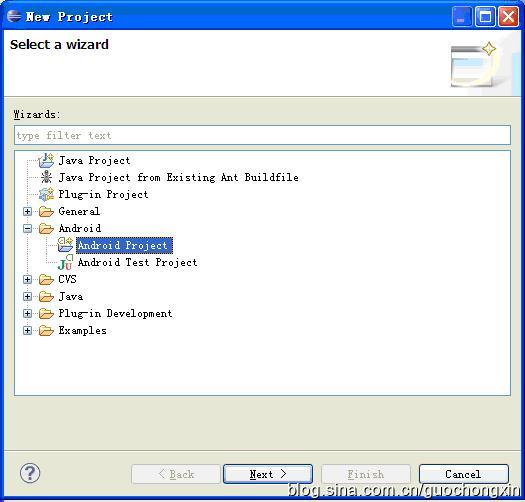
Task: Click the CVS folder icon
Action: pyautogui.click(x=46, y=279)
